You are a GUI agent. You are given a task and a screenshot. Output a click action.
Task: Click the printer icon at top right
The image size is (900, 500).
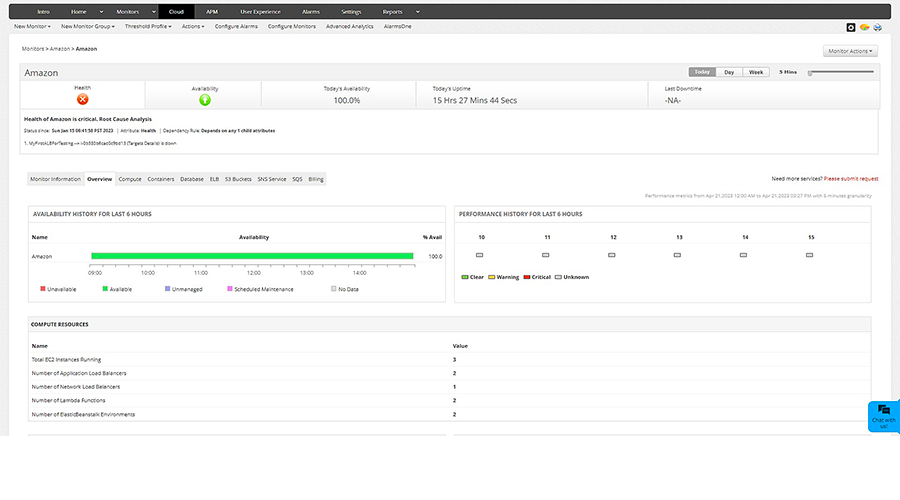coord(878,27)
